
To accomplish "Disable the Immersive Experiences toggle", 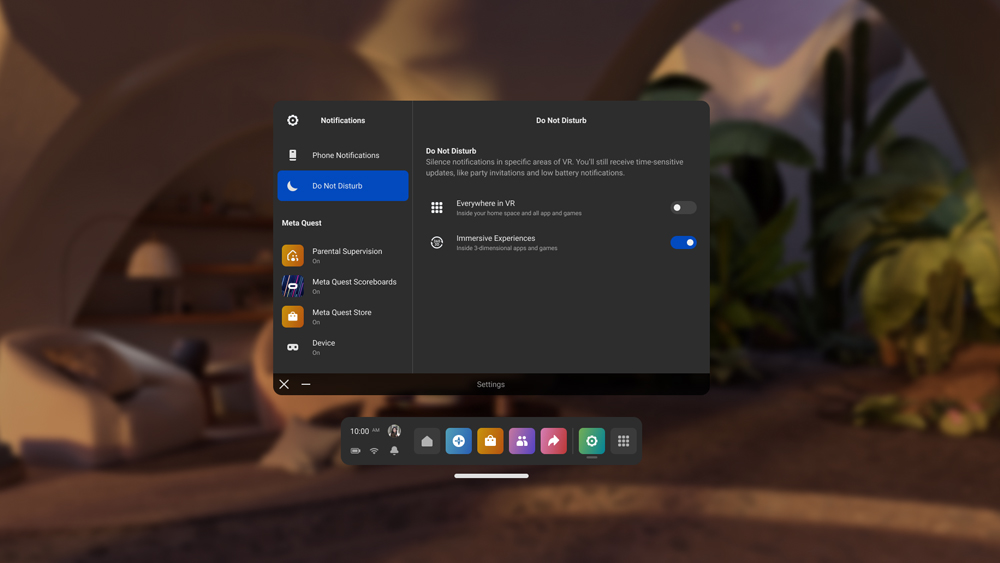I will coord(683,242).
